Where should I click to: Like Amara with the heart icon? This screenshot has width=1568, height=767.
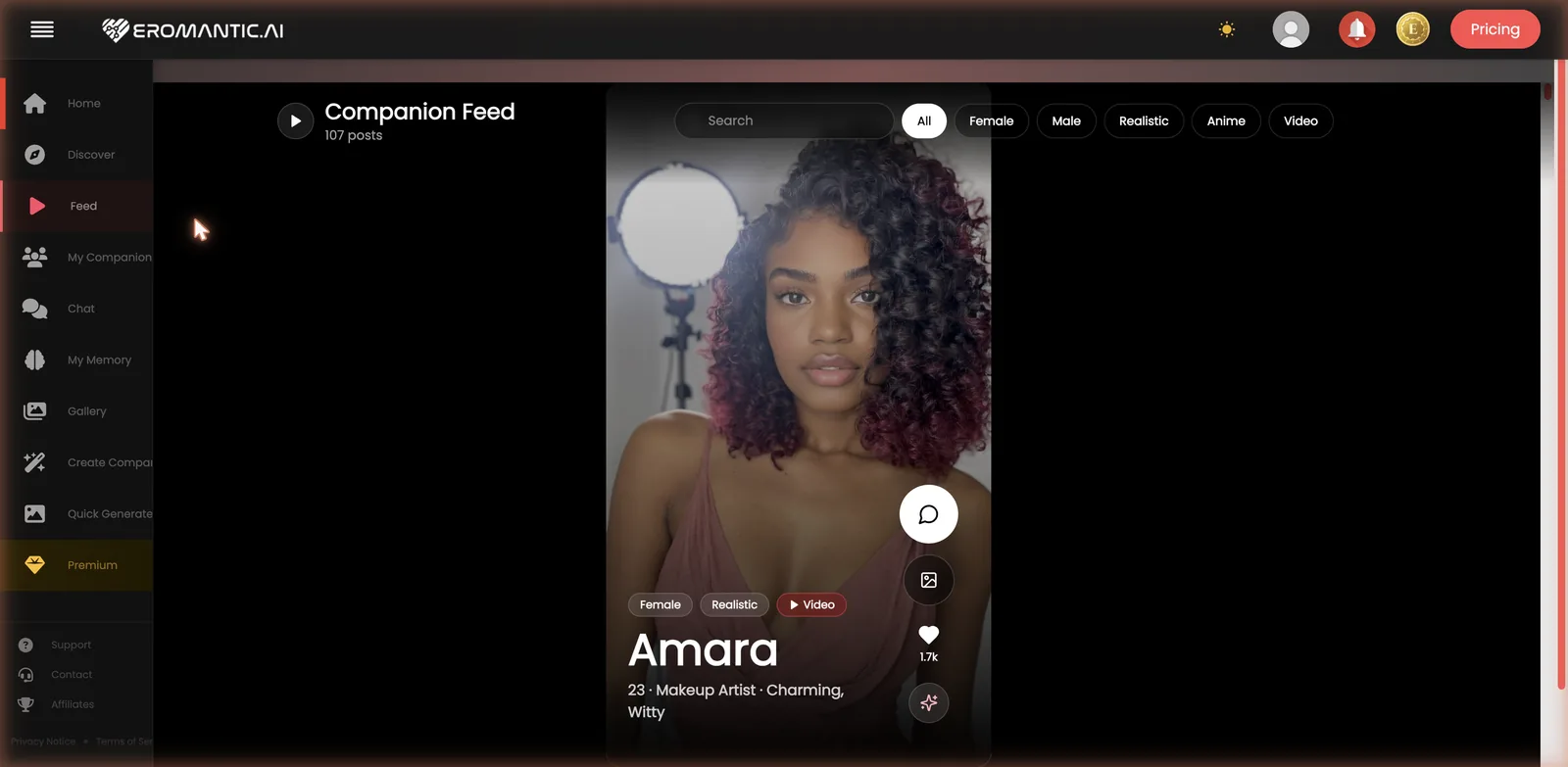(x=928, y=635)
